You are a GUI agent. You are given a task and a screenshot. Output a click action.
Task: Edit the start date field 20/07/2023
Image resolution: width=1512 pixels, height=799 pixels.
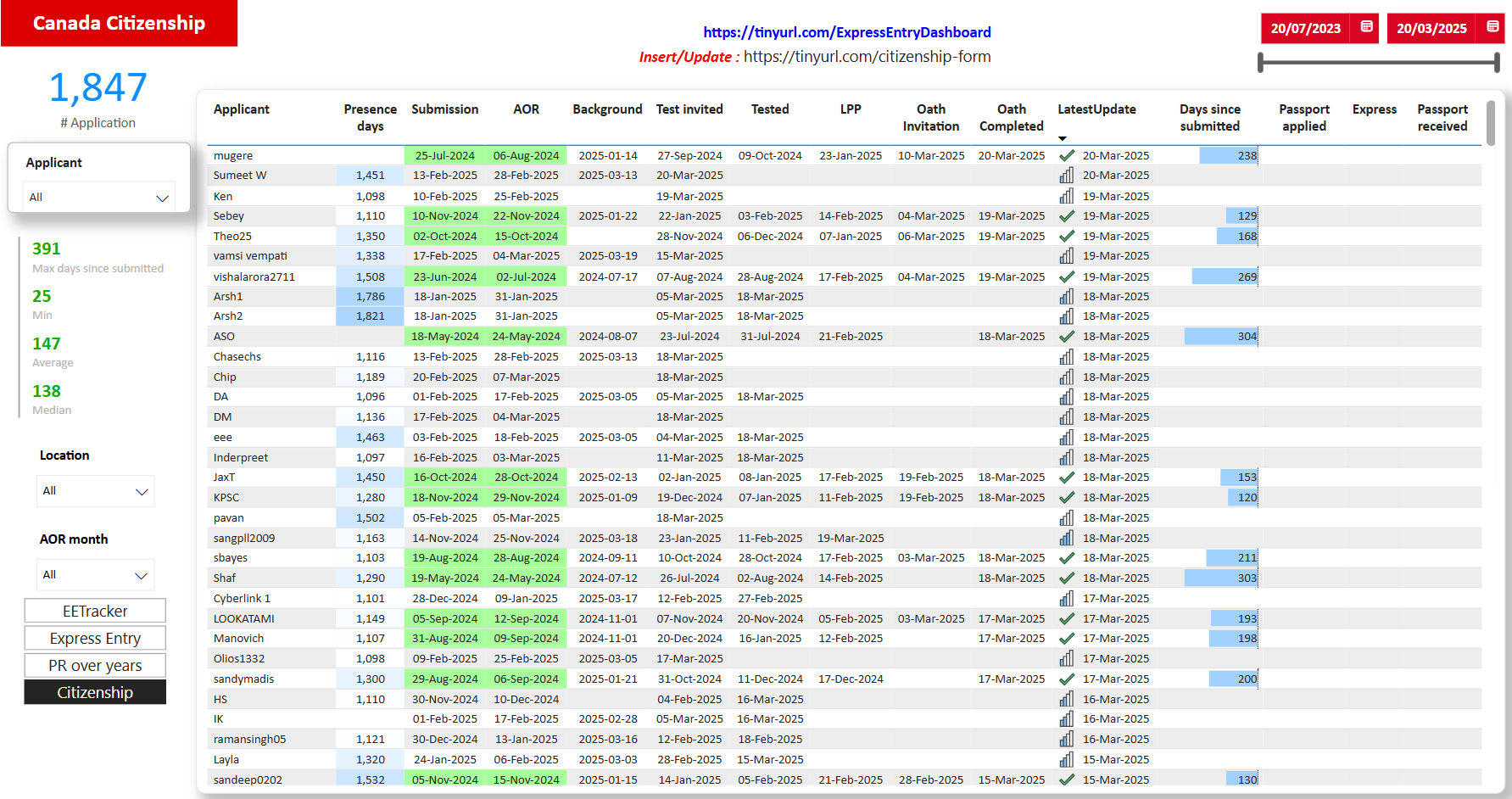[1306, 28]
